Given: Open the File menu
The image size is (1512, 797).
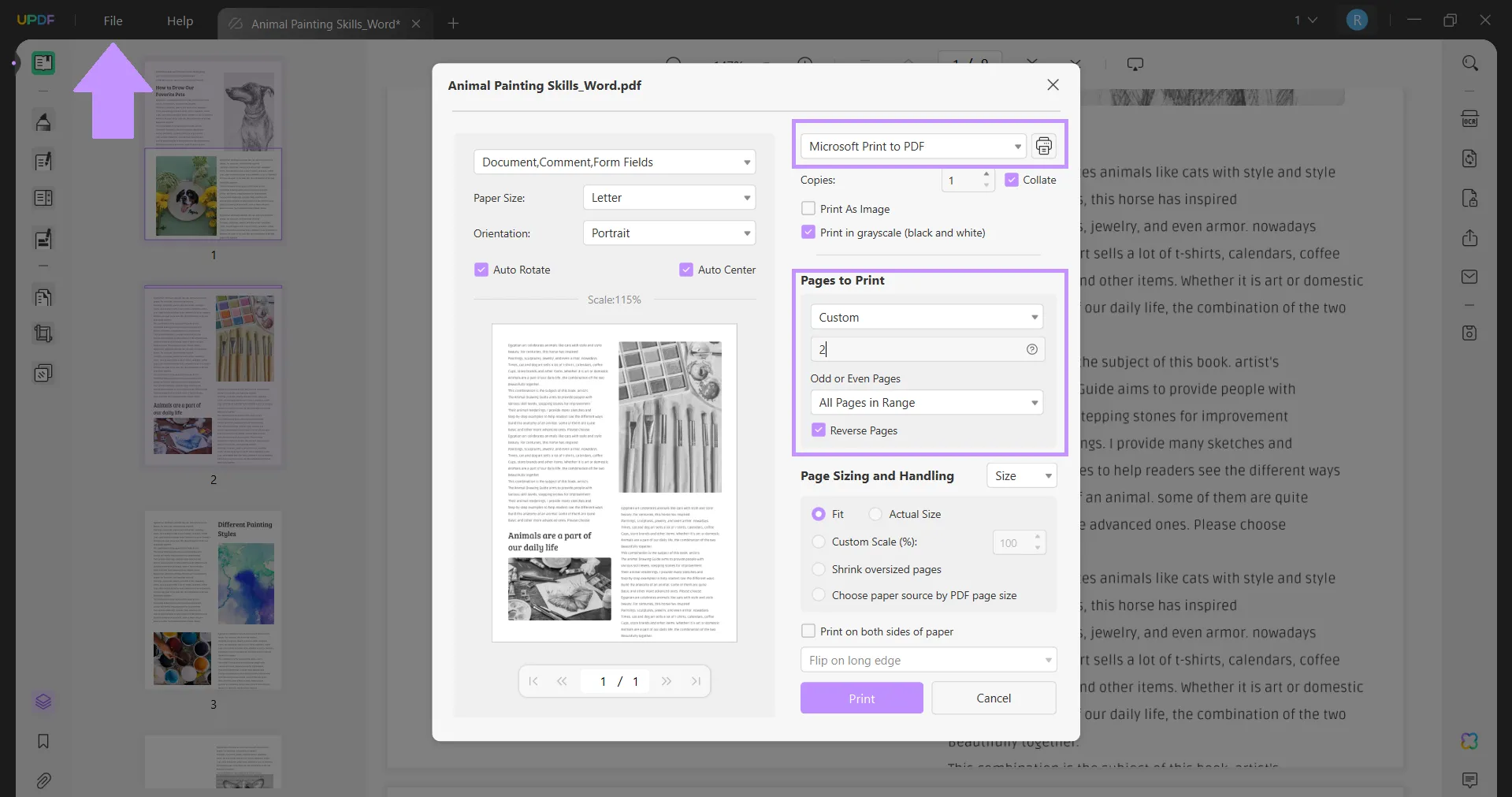Looking at the screenshot, I should [x=113, y=20].
